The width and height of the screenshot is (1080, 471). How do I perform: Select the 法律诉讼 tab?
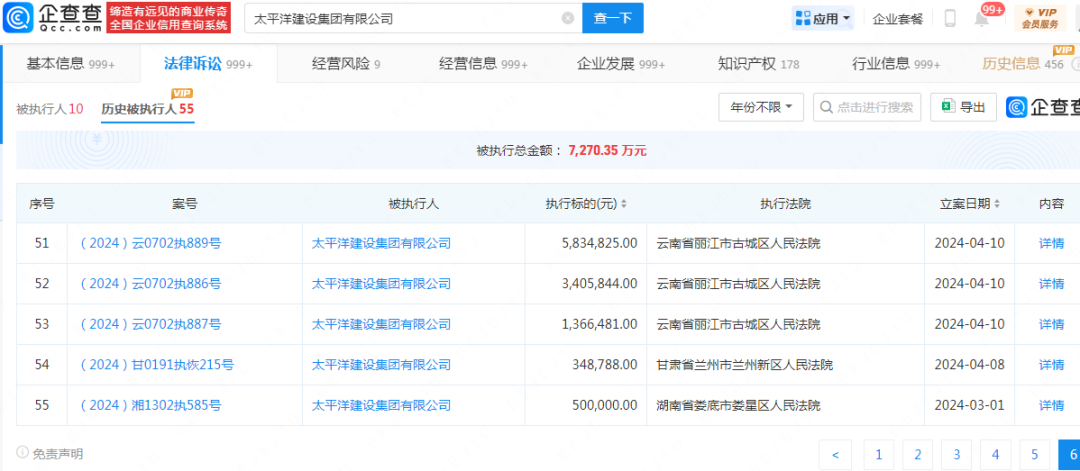tap(208, 64)
